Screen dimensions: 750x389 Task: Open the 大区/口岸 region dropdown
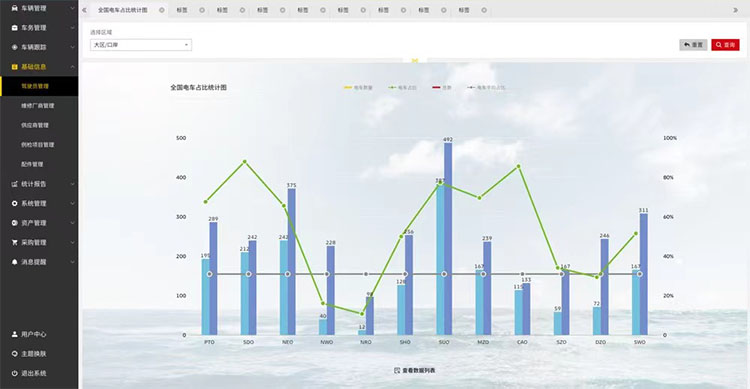(141, 45)
